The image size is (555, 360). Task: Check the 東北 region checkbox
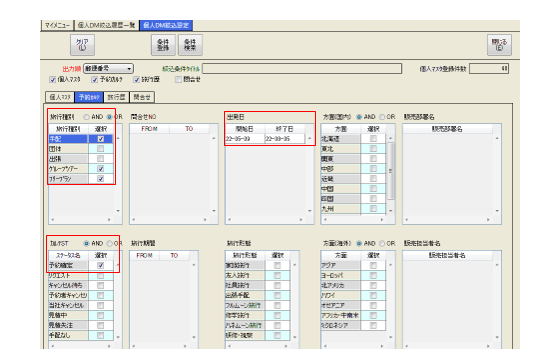click(373, 149)
